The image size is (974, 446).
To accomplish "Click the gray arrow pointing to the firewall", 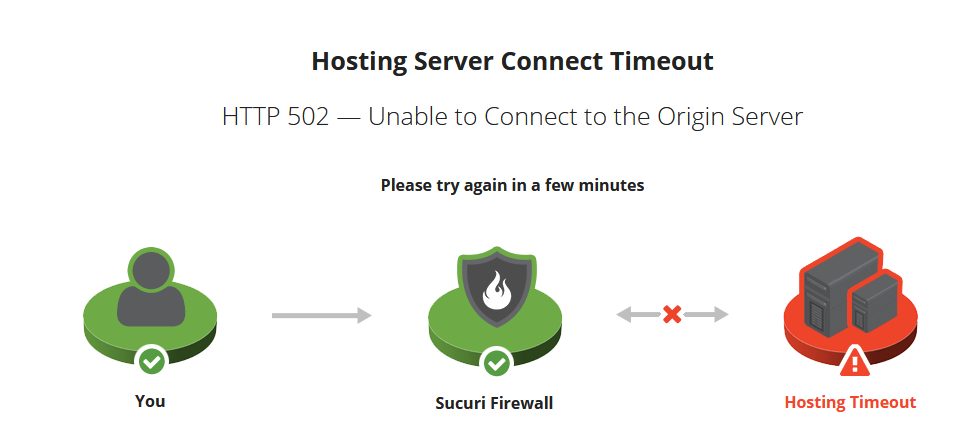I will pos(321,315).
